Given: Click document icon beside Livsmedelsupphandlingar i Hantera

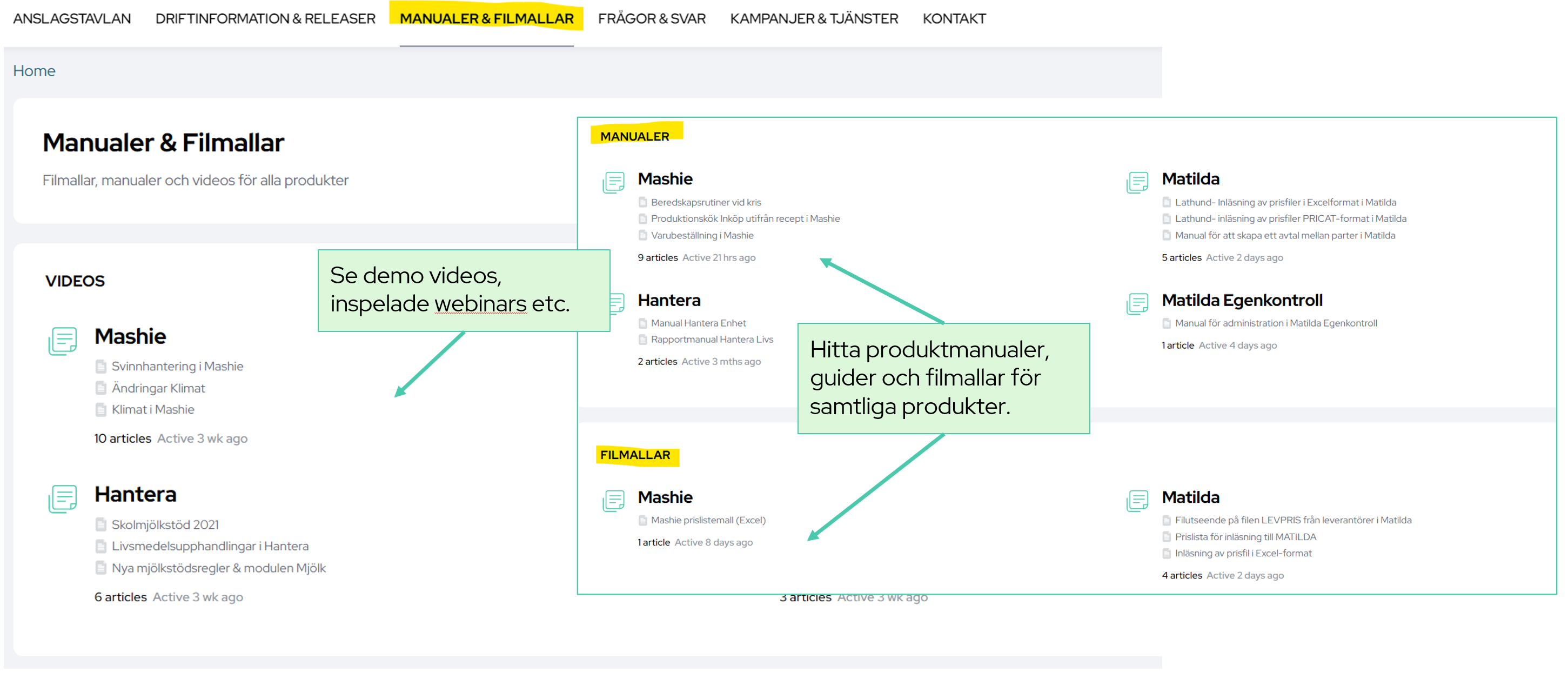Looking at the screenshot, I should tap(101, 546).
